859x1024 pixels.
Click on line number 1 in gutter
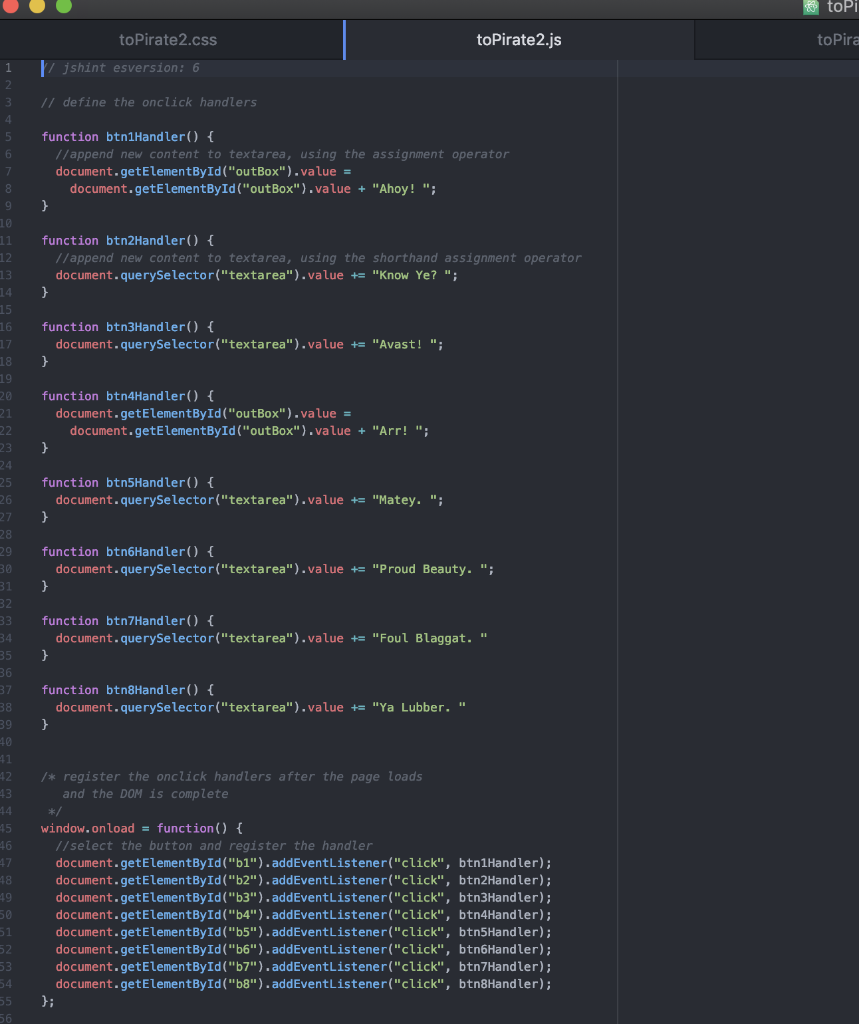(8, 68)
